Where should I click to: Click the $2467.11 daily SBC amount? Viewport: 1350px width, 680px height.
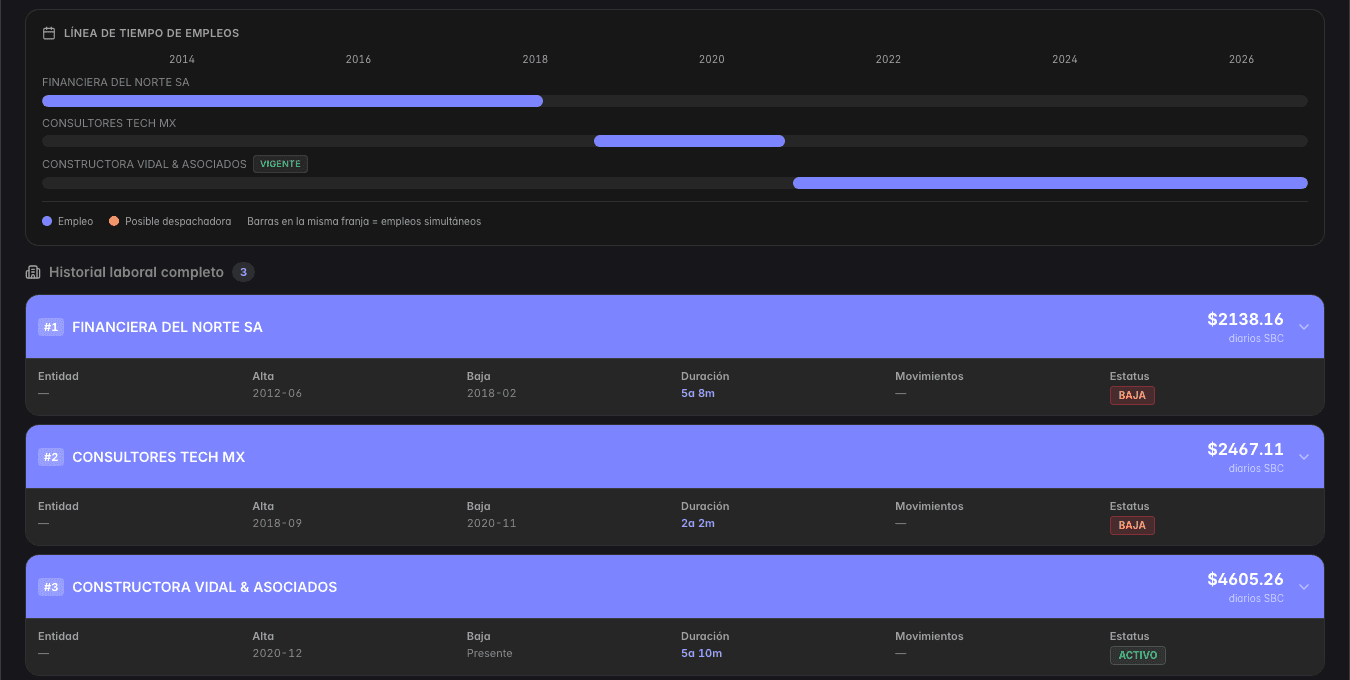click(x=1245, y=450)
